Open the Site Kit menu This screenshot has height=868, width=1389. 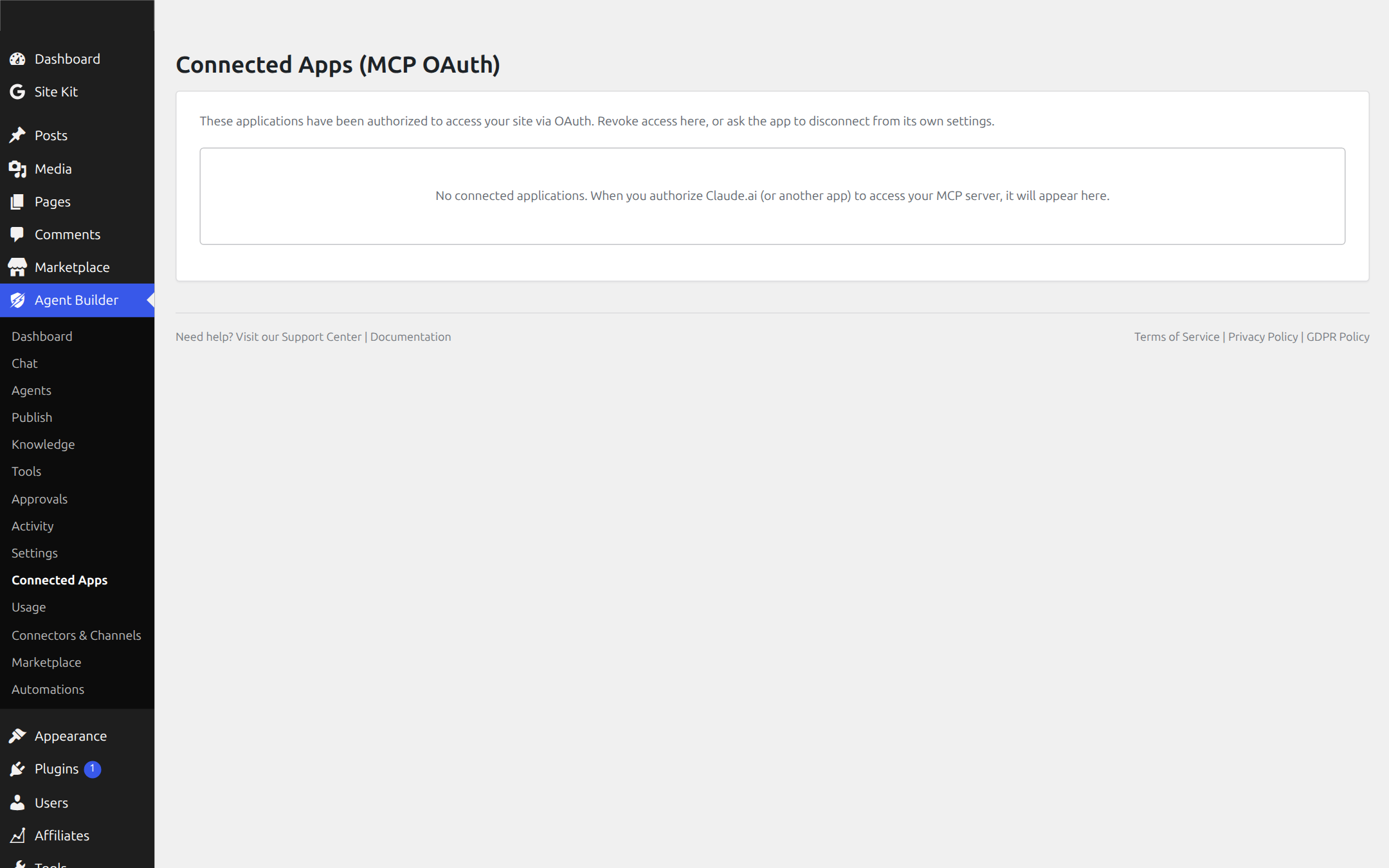77,92
